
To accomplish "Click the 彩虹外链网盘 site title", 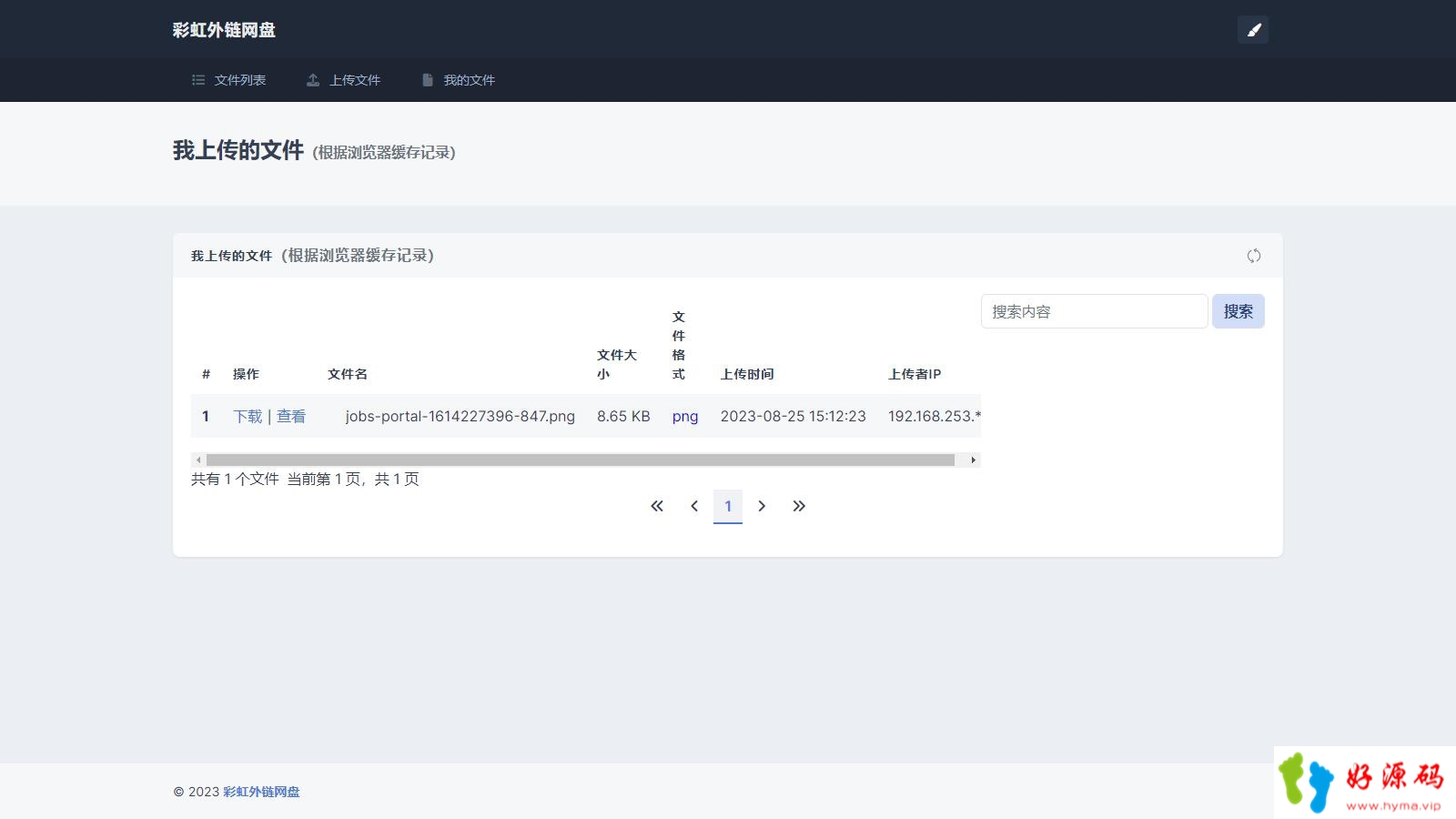I will (224, 30).
